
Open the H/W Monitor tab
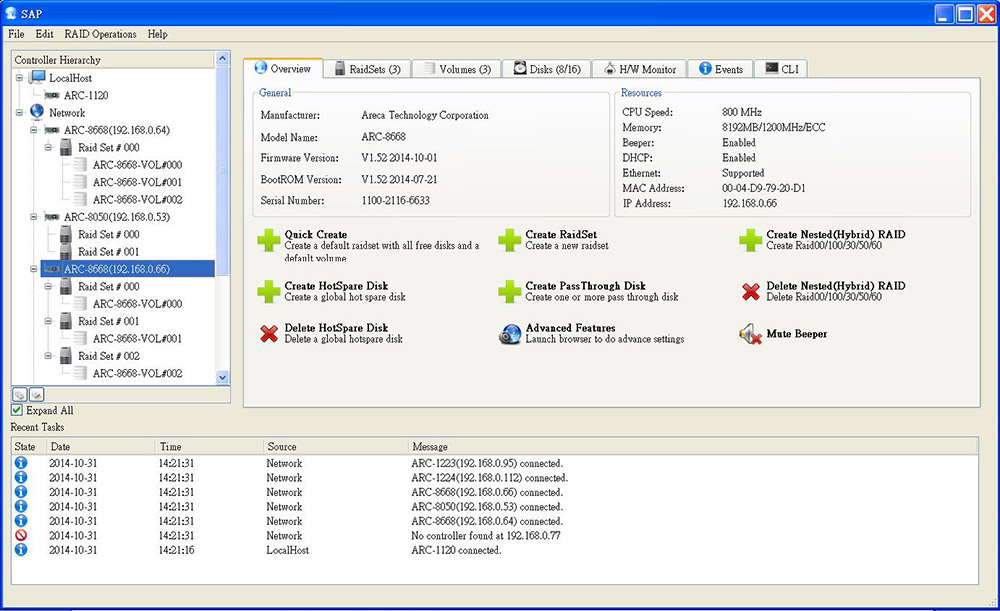(640, 69)
